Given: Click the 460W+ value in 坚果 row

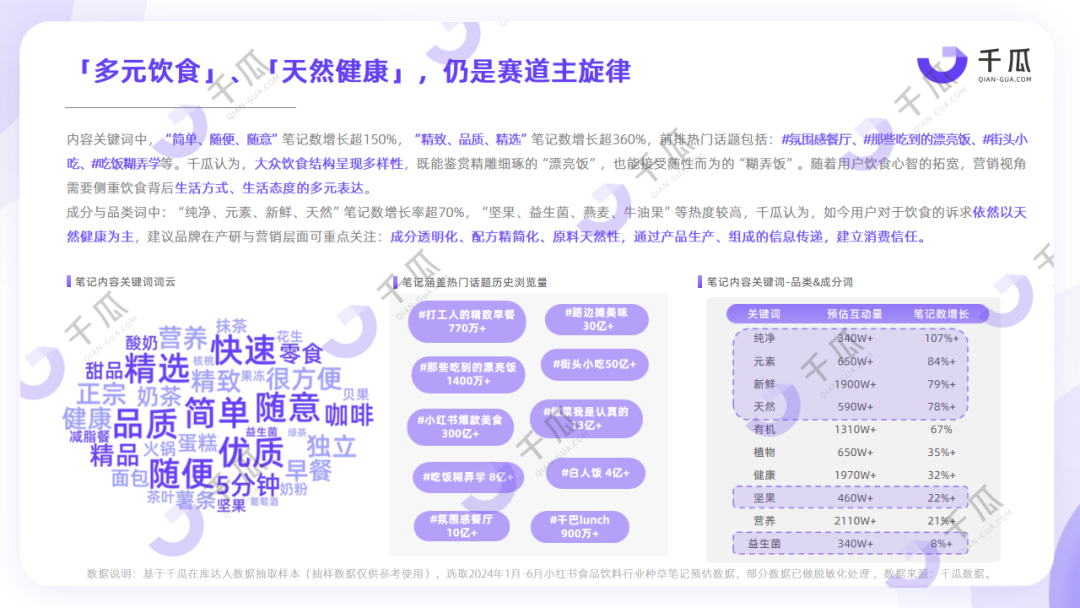Looking at the screenshot, I should click(x=855, y=498).
